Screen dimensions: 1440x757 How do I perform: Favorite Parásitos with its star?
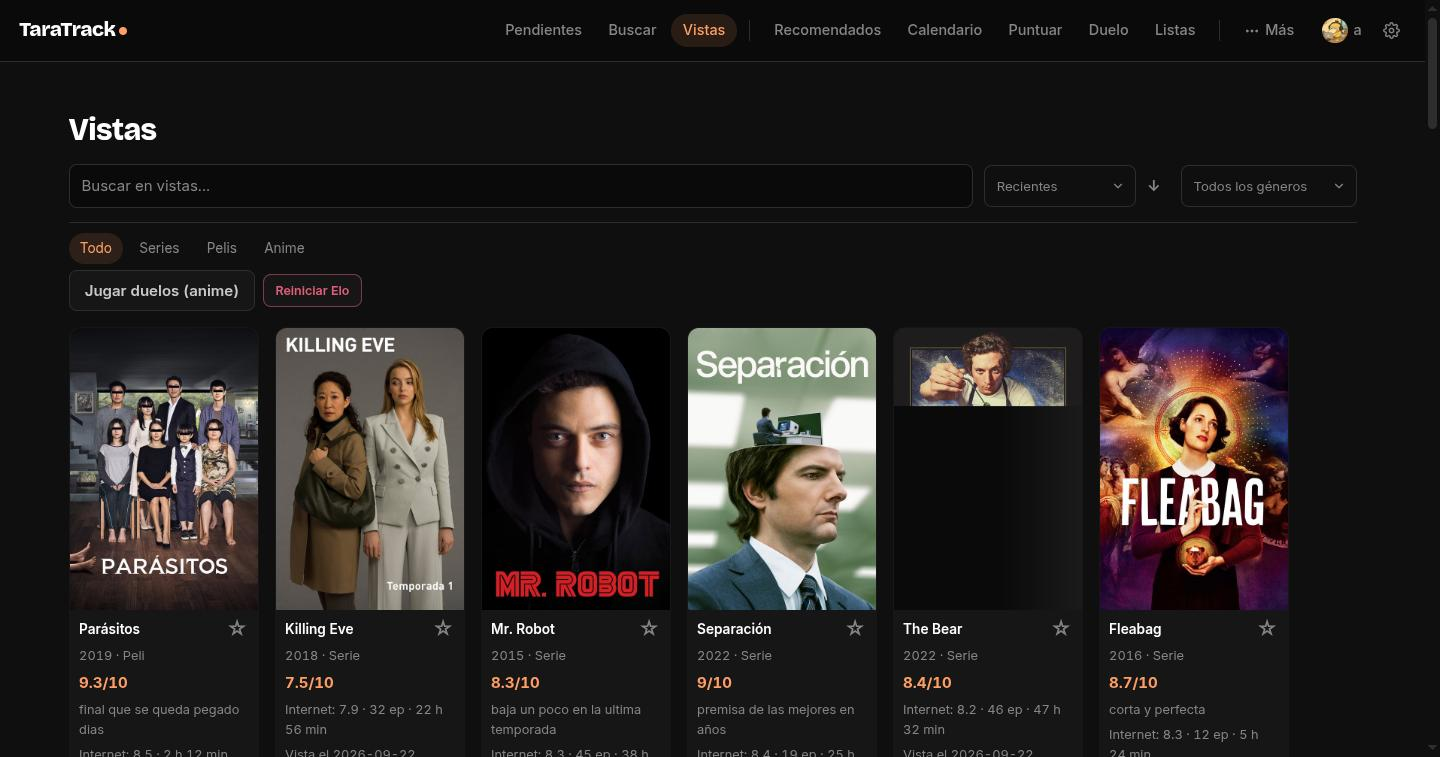click(237, 628)
